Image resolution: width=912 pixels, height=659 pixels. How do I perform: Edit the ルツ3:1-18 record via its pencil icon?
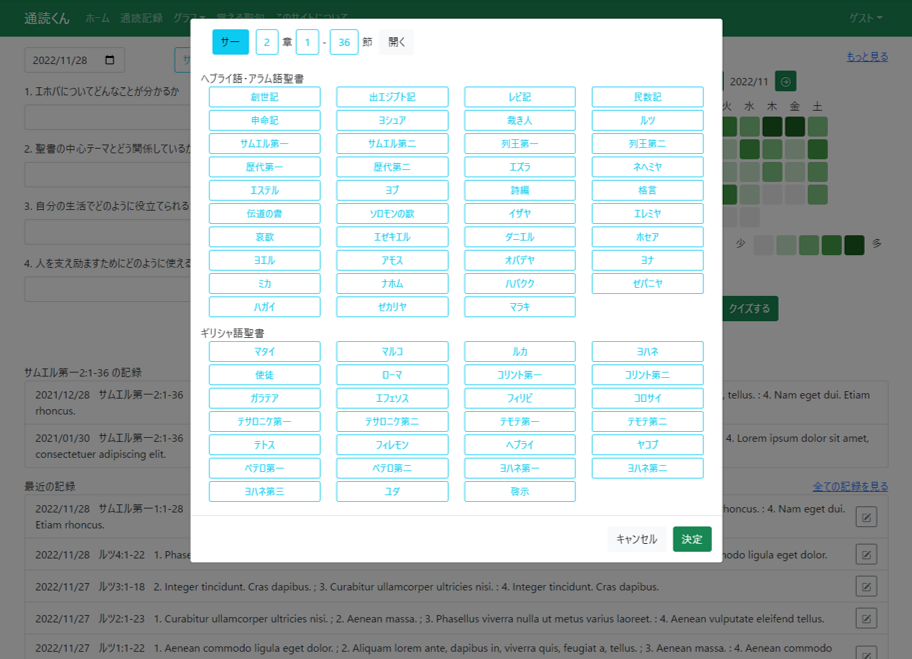[x=866, y=587]
